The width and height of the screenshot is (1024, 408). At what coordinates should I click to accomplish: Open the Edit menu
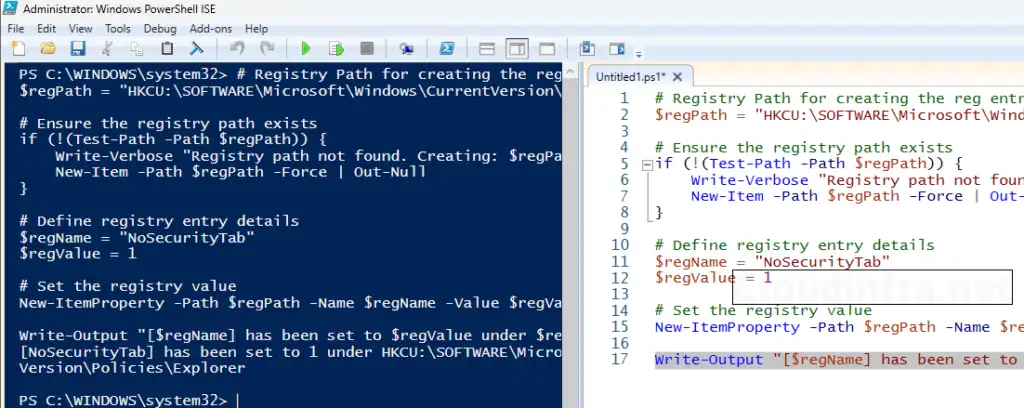coord(46,29)
